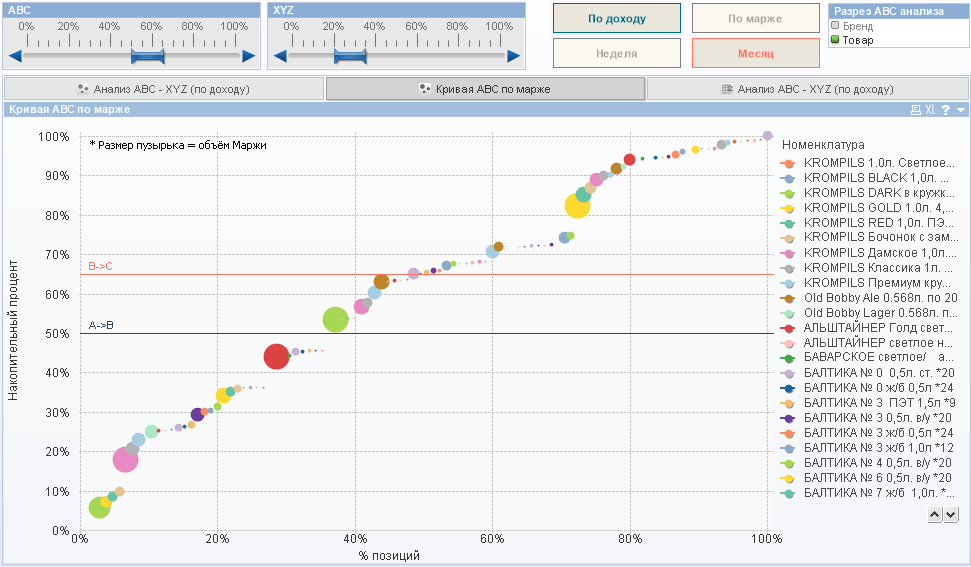Select legend item KROMPILS Дамское 1,0л

coord(868,253)
